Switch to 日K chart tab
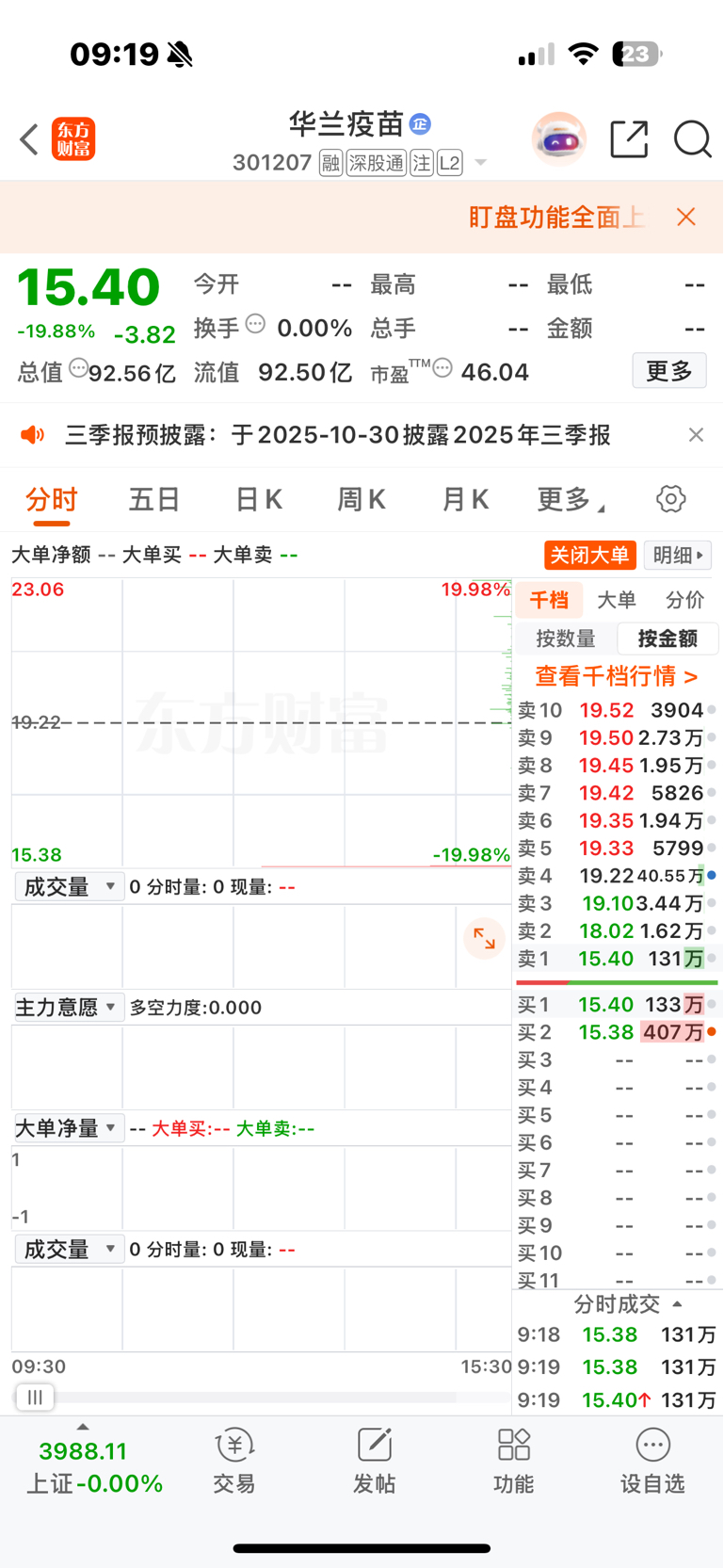The width and height of the screenshot is (724, 1568). [x=259, y=499]
